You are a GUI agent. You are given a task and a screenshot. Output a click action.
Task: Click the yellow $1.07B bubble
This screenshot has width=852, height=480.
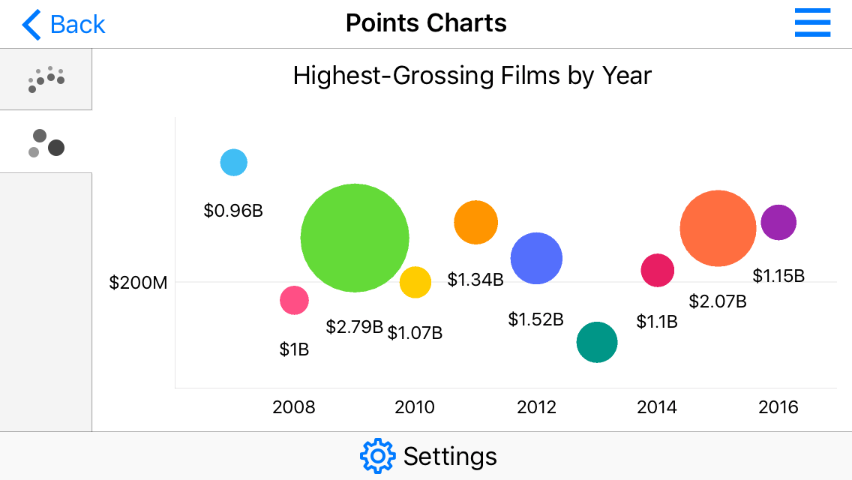point(415,282)
